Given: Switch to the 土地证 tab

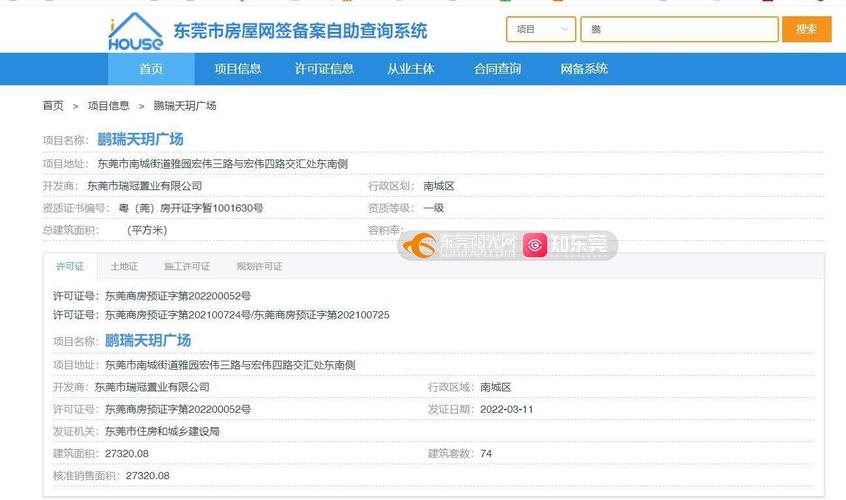Looking at the screenshot, I should pos(124,266).
